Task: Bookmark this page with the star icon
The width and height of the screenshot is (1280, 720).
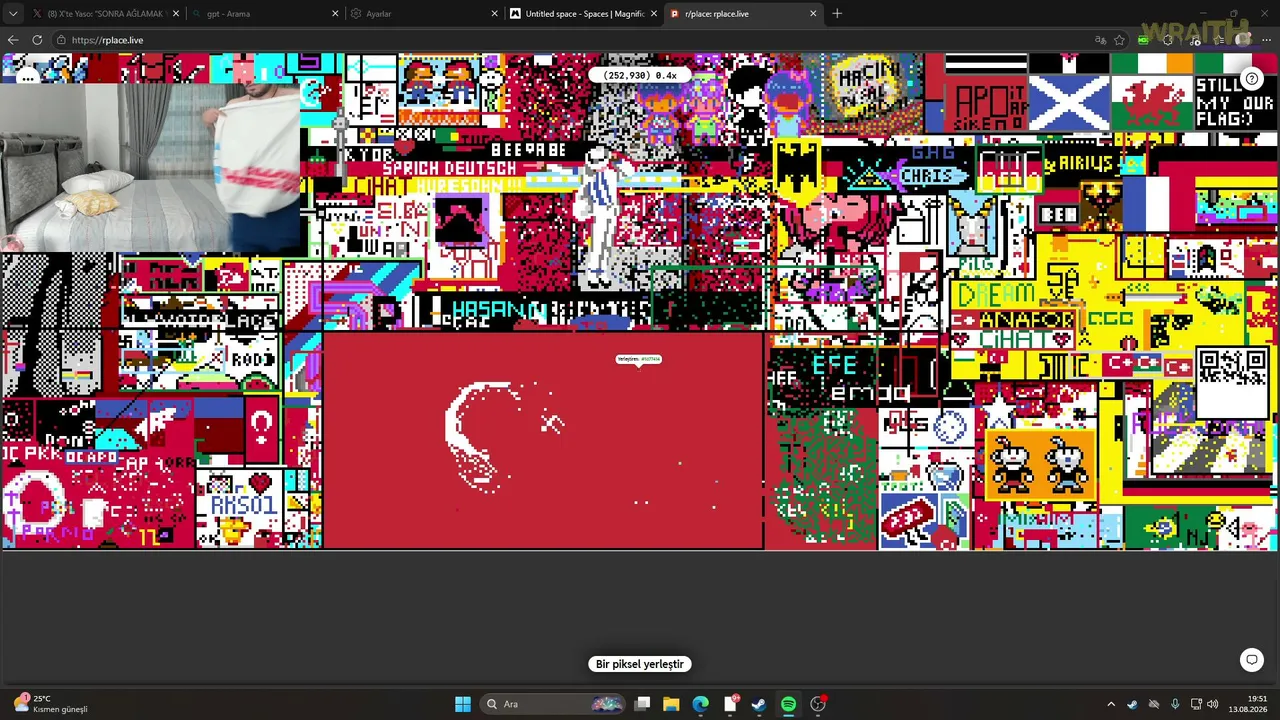Action: (1120, 40)
